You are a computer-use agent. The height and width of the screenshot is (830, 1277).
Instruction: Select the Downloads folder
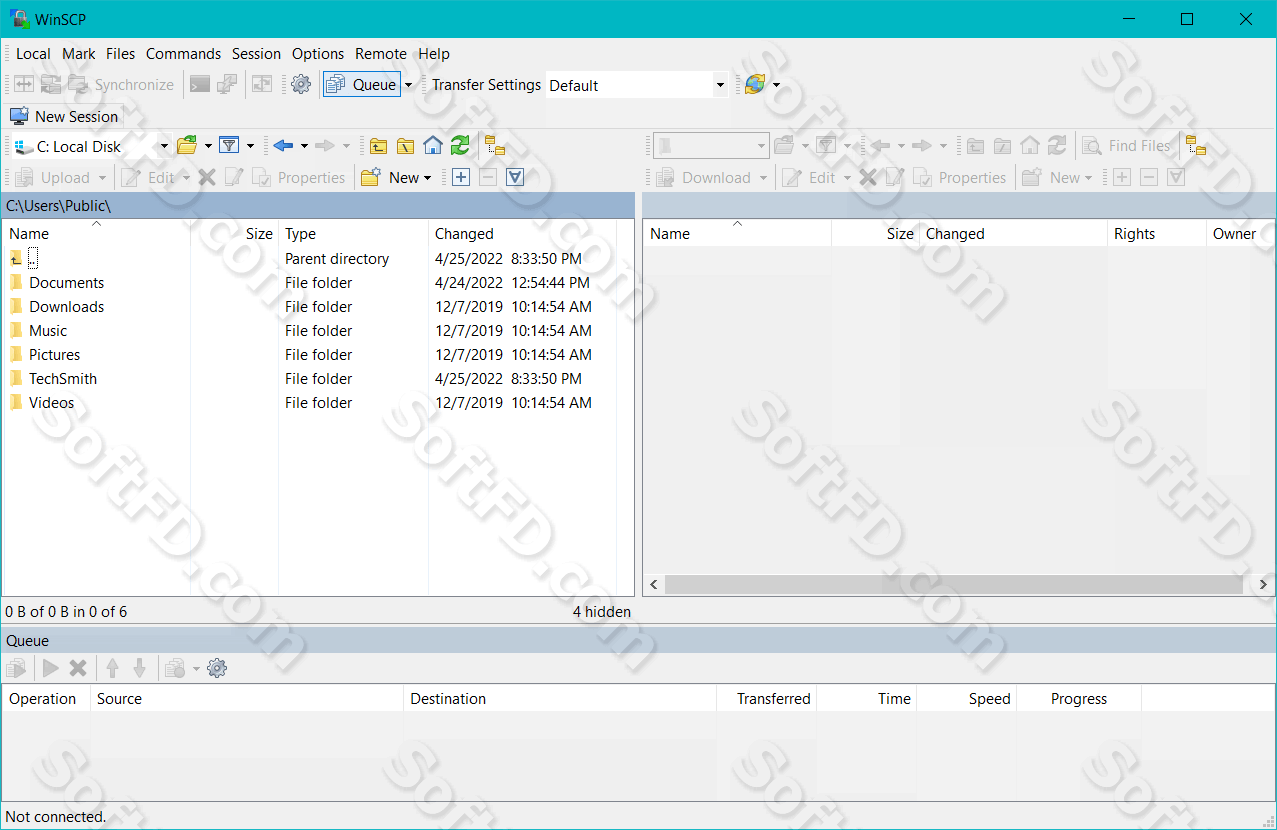pos(66,307)
